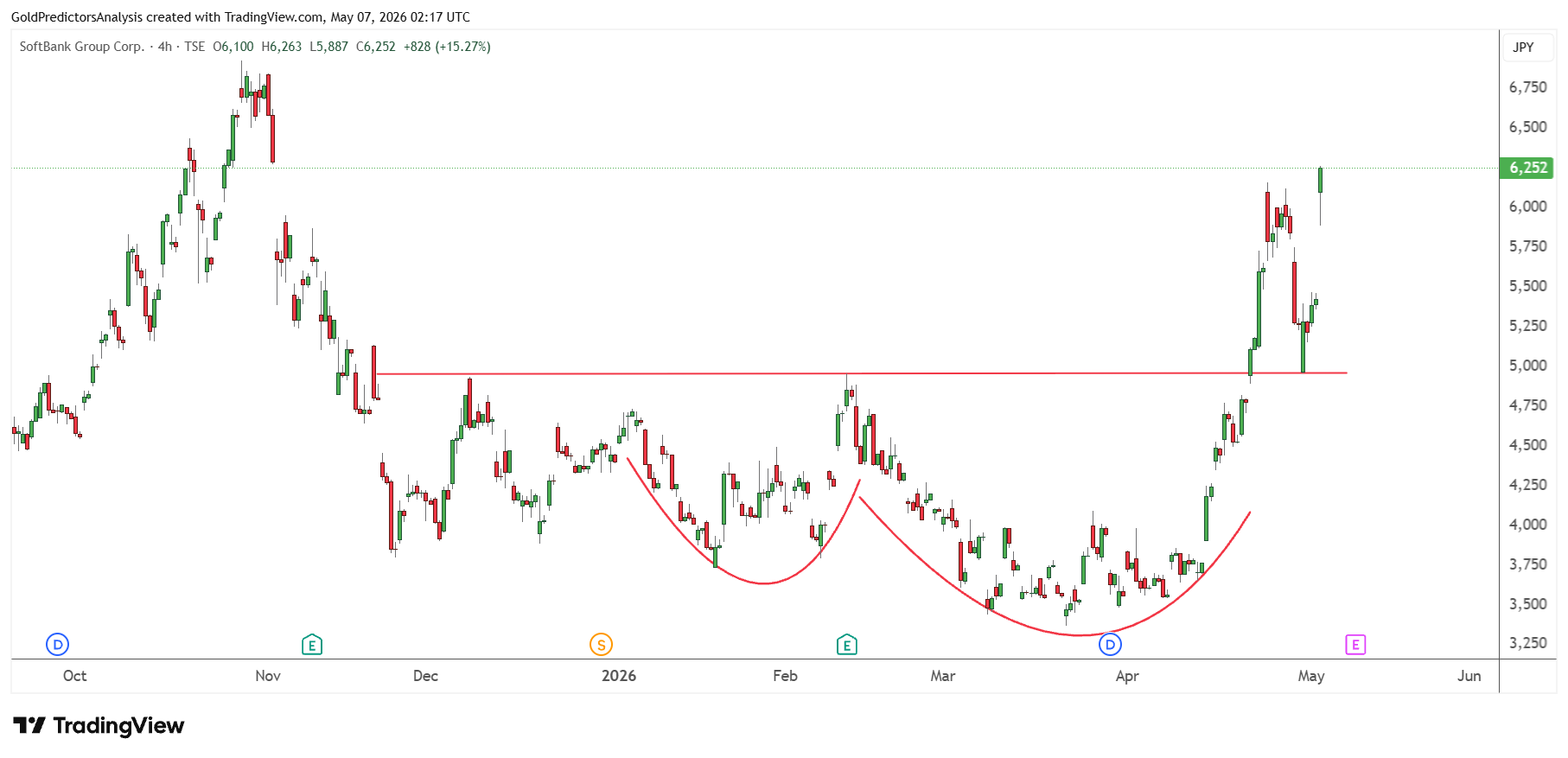Click the Feb label on time axis
Viewport: 1568px width, 758px height.
click(785, 676)
